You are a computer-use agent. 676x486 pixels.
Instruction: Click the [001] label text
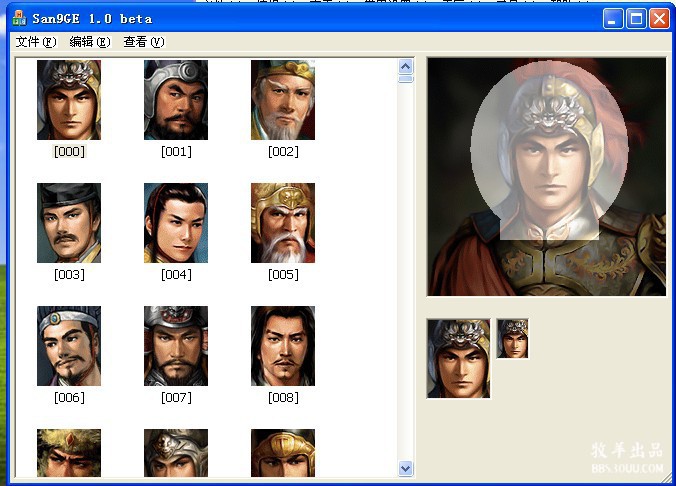click(x=176, y=152)
